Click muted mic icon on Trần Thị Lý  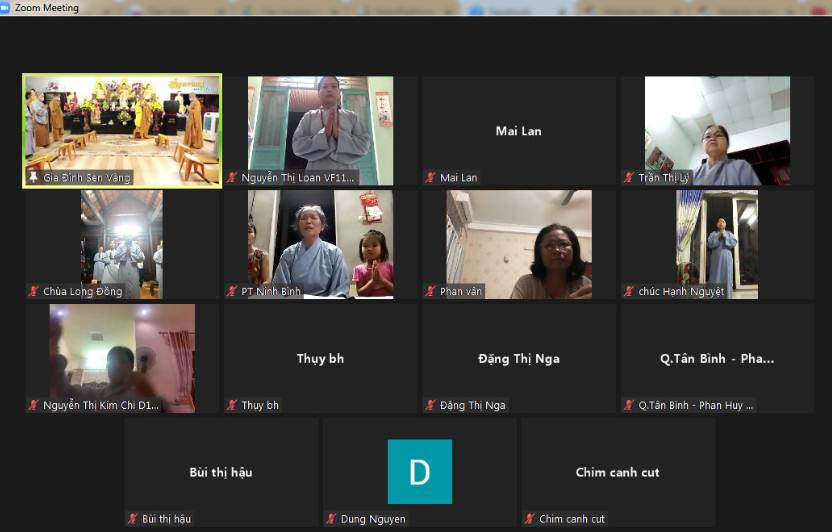coord(629,178)
